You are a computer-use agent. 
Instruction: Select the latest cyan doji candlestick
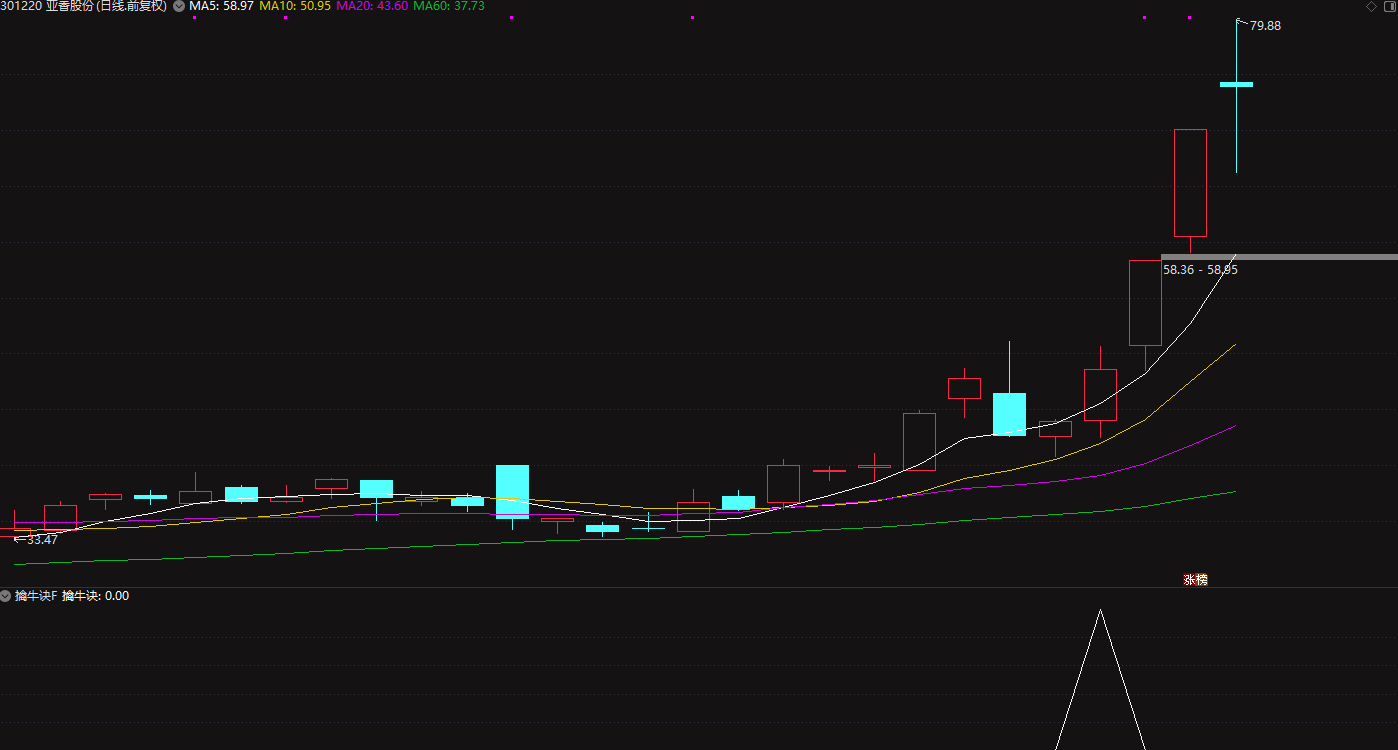pyautogui.click(x=1236, y=85)
